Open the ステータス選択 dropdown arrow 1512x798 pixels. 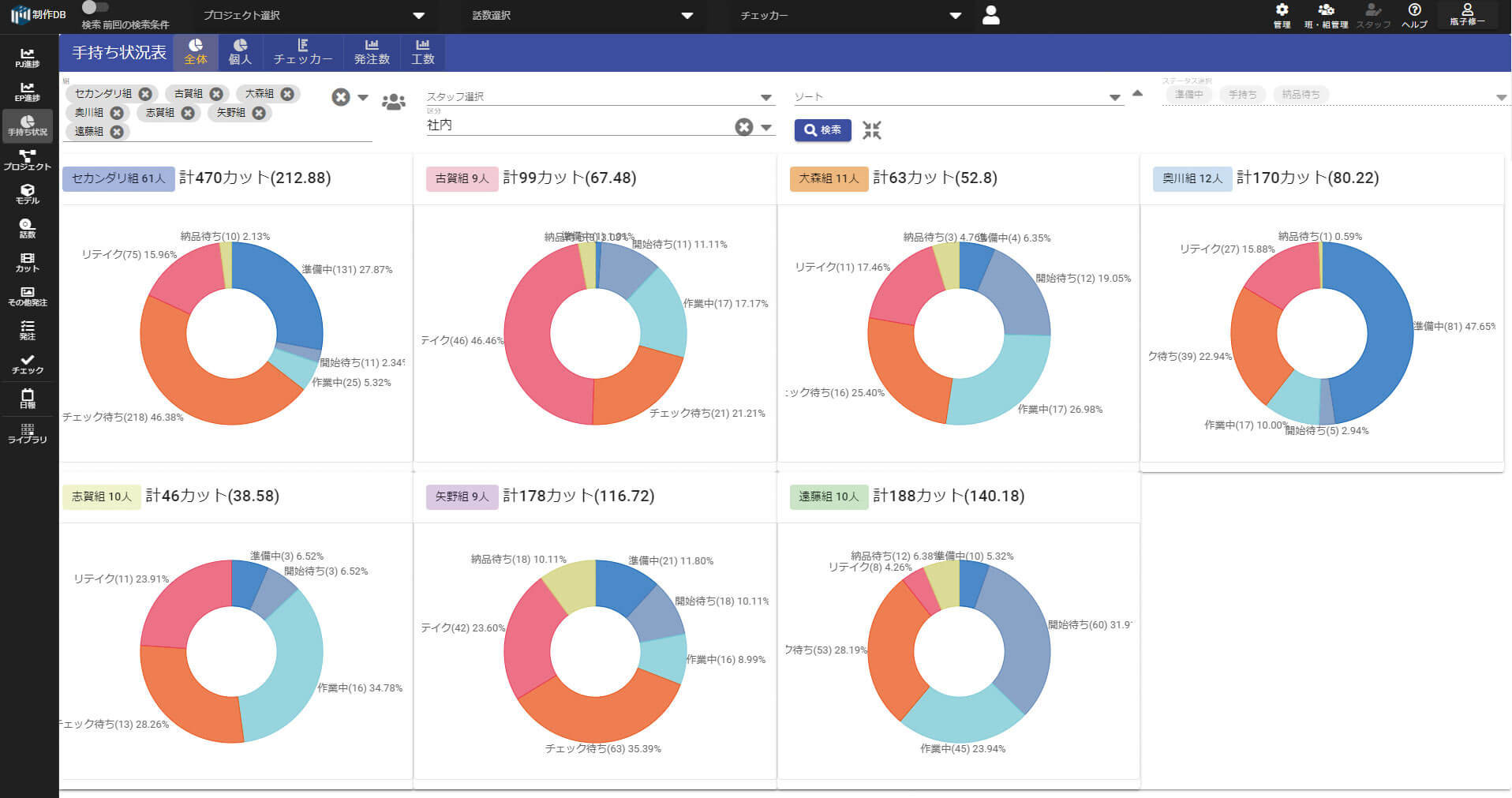pos(1501,98)
